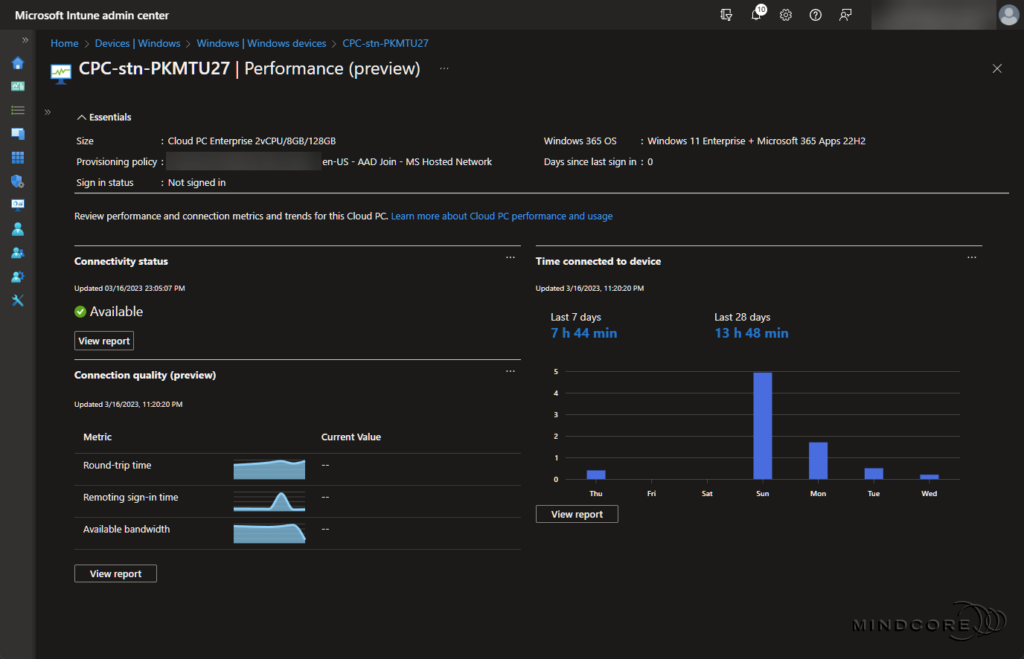Open the Apps grid icon
The width and height of the screenshot is (1024, 659).
[17, 157]
